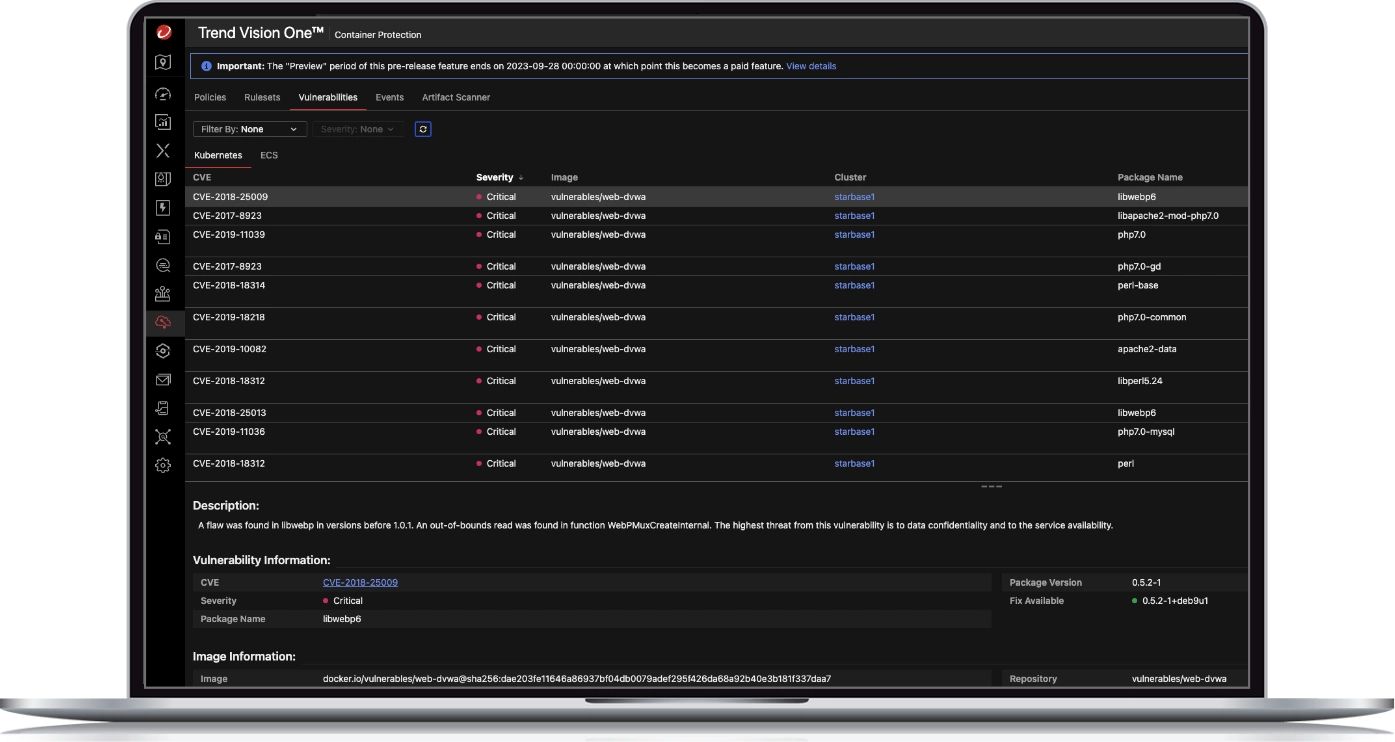The height and width of the screenshot is (742, 1395).
Task: Open the document scroll icon in the sidebar
Action: pyautogui.click(x=163, y=408)
